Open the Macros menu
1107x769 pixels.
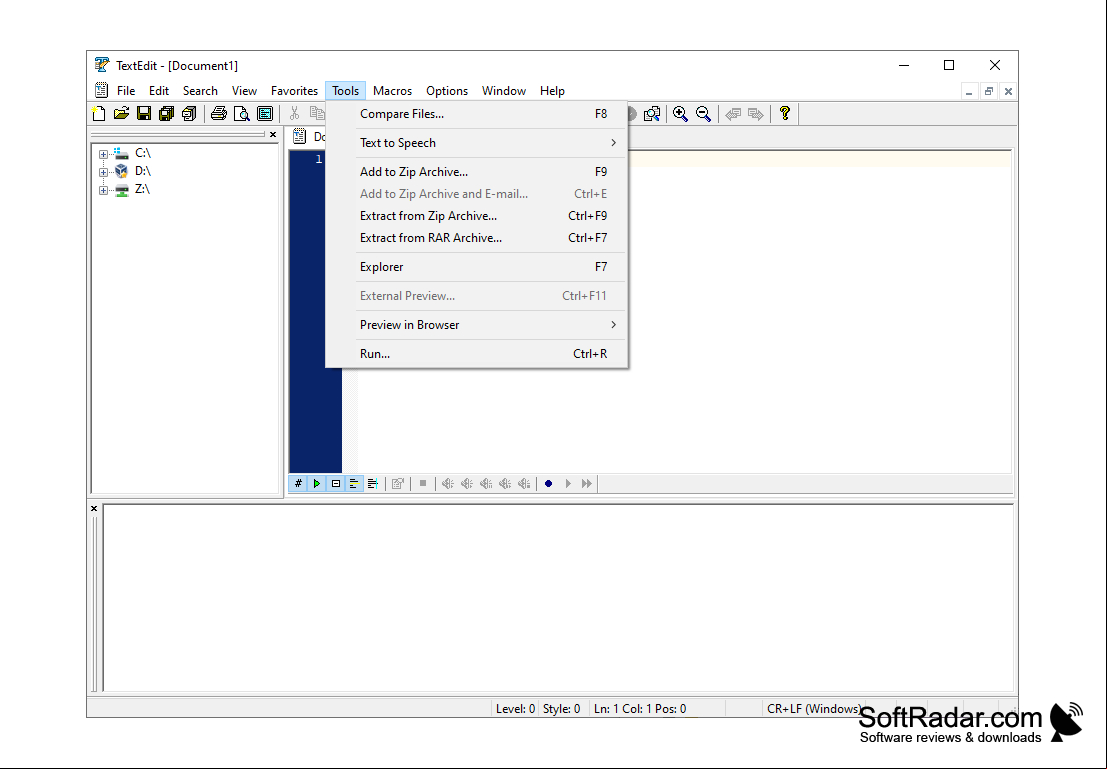coord(393,90)
